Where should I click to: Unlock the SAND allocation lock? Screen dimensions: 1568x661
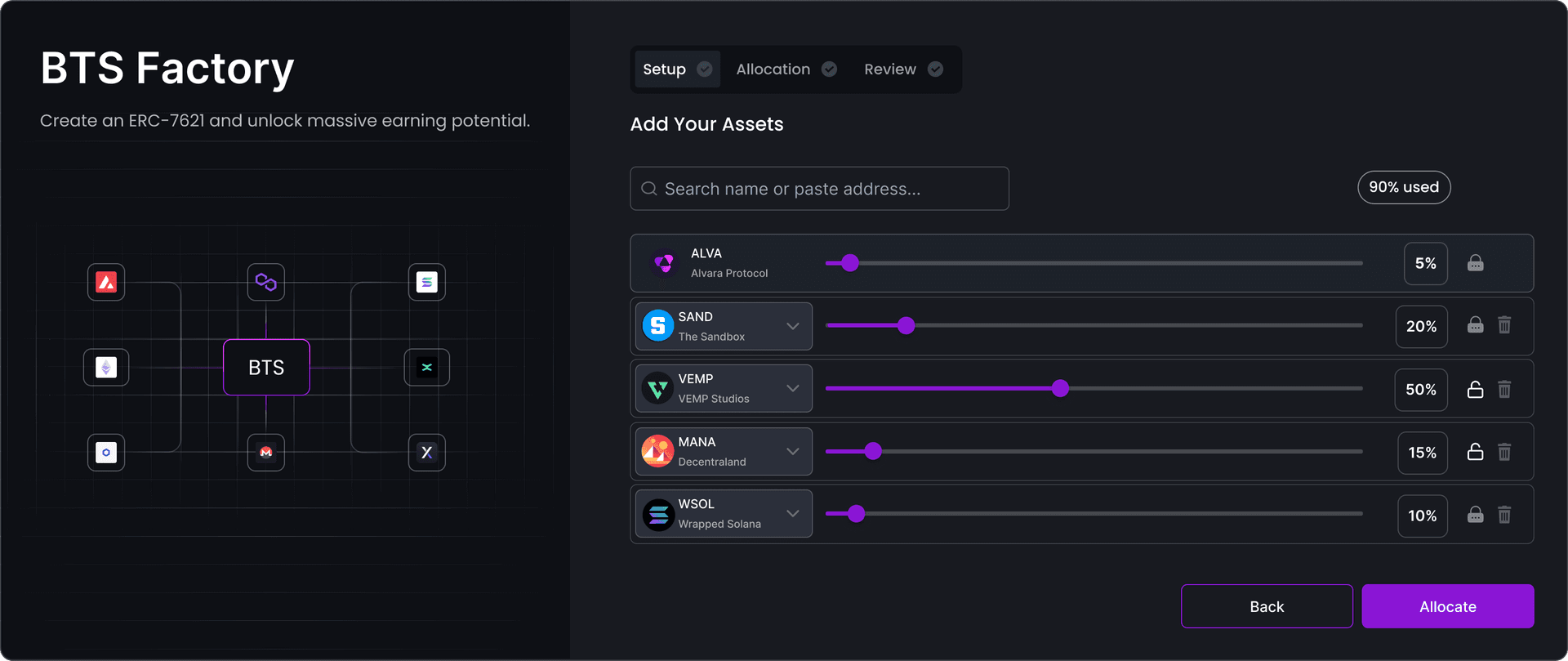point(1475,325)
